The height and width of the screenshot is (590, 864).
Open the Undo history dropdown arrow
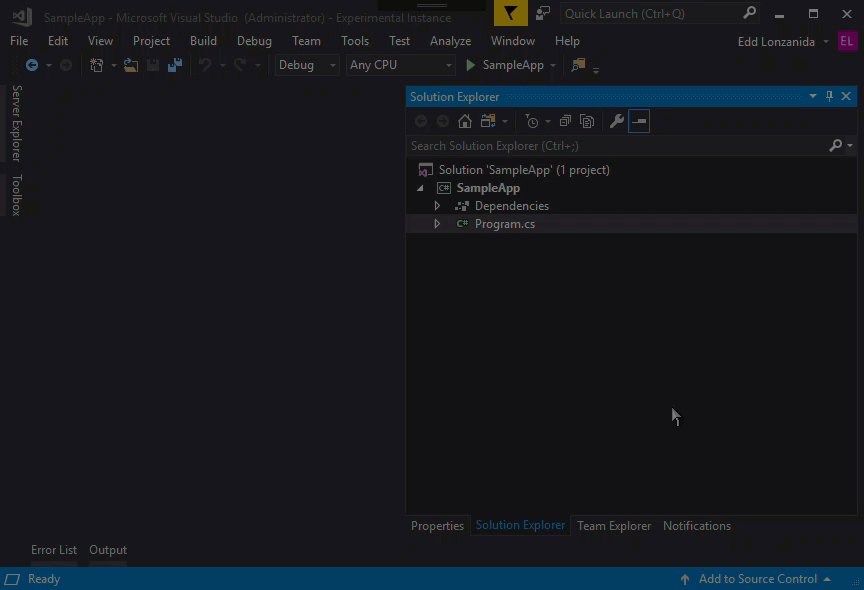click(x=223, y=66)
